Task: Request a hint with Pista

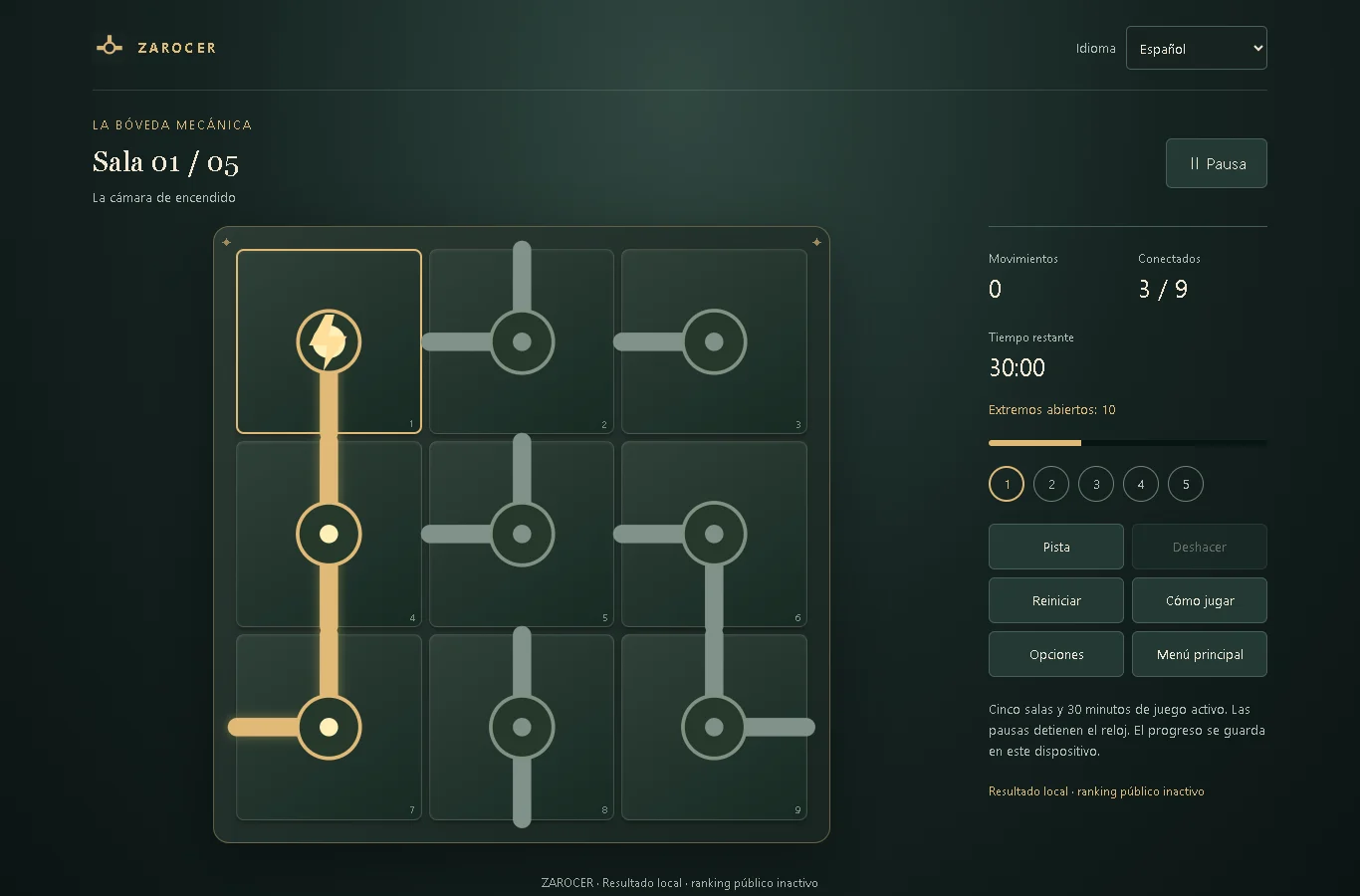Action: point(1056,547)
